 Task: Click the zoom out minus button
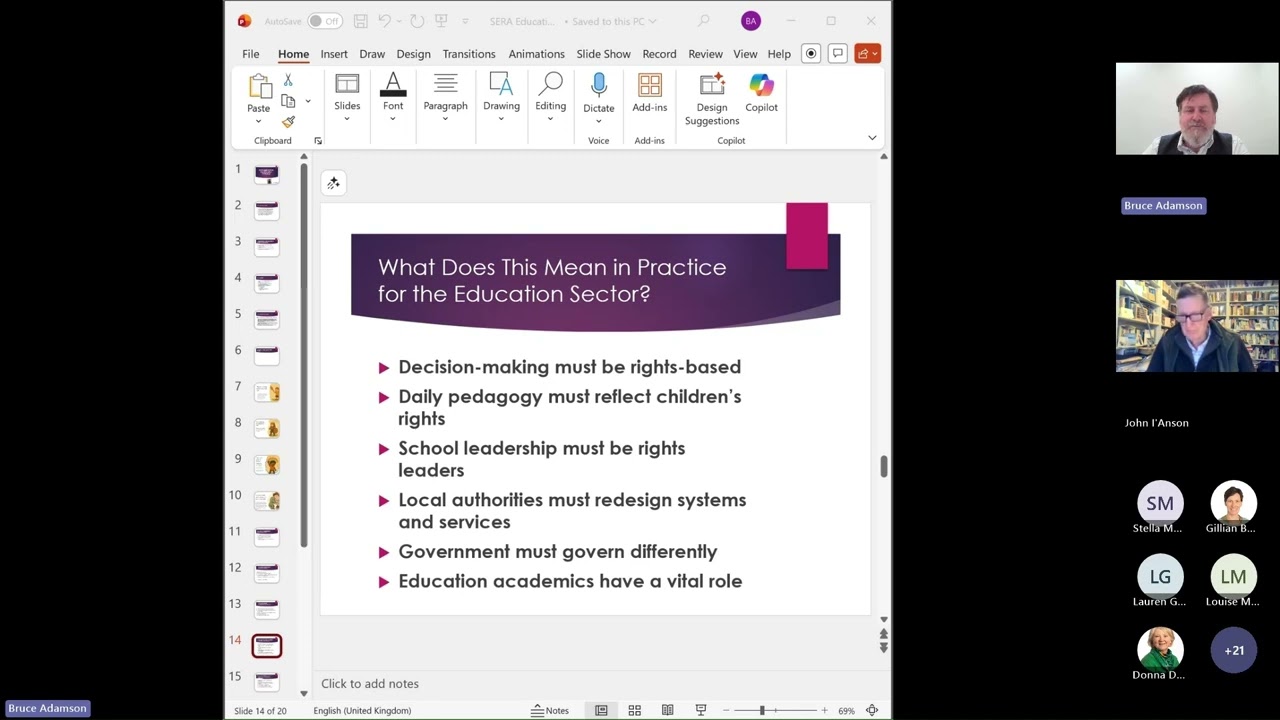pyautogui.click(x=726, y=711)
